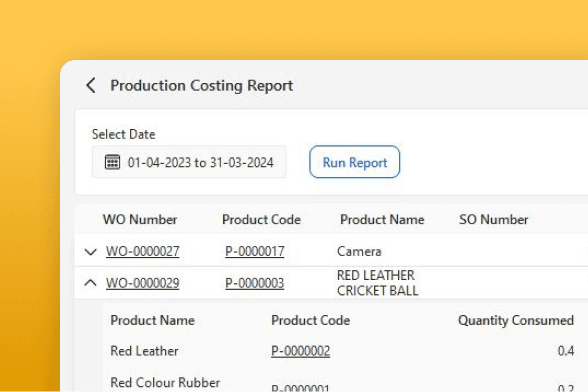588x392 pixels.
Task: Select the RED LEATHER CRICKET BALL cell
Action: (x=378, y=283)
